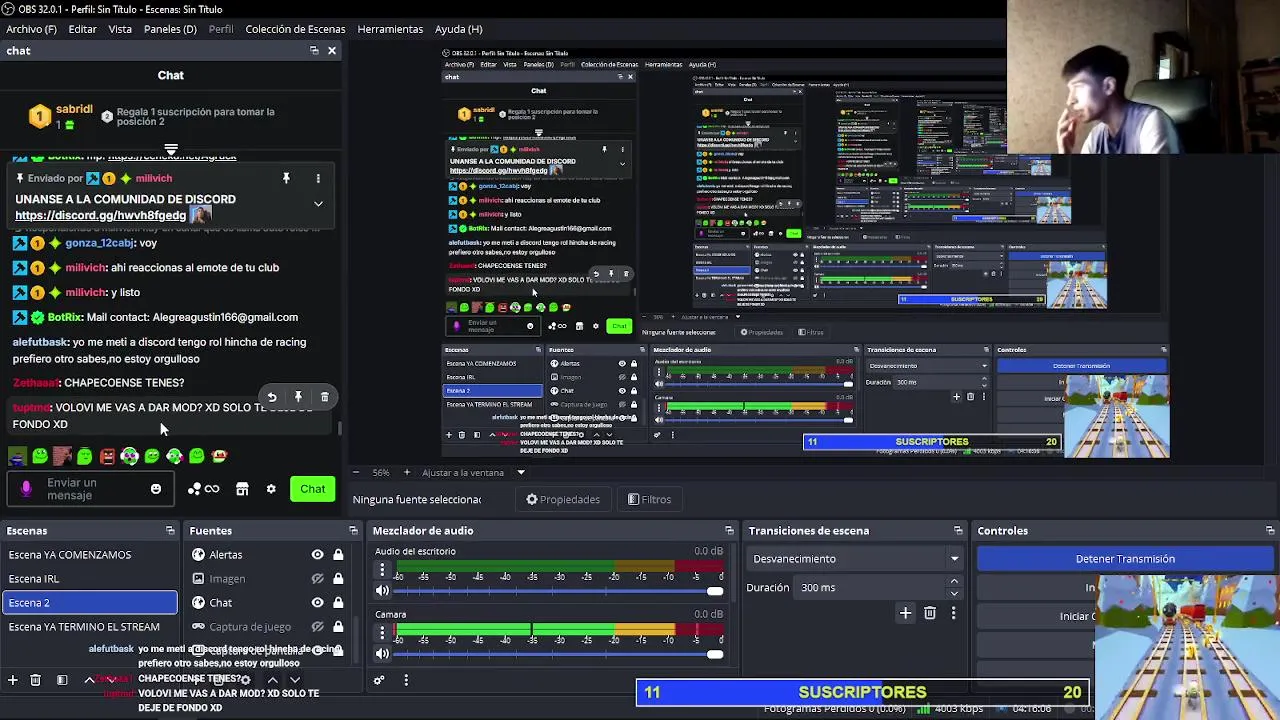This screenshot has width=1280, height=720.
Task: Open advanced audio properties gear icon
Action: [x=379, y=680]
